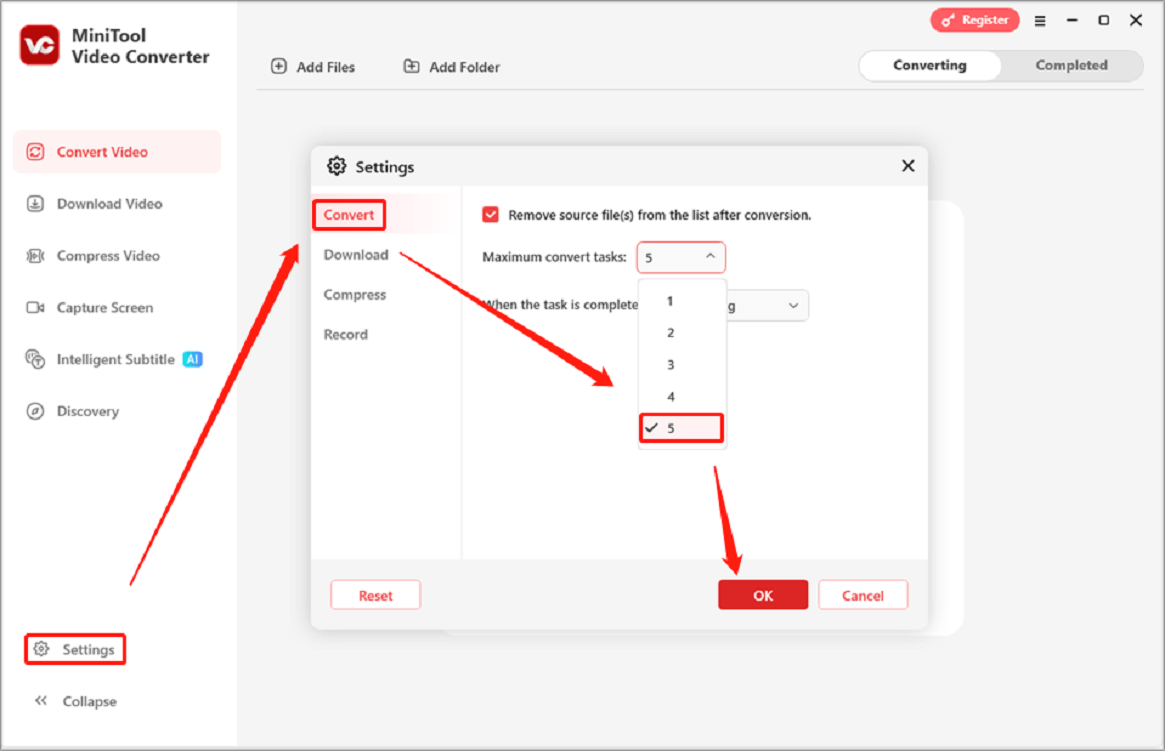Switch to the Converting tab
Image resolution: width=1165 pixels, height=751 pixels.
click(x=929, y=65)
